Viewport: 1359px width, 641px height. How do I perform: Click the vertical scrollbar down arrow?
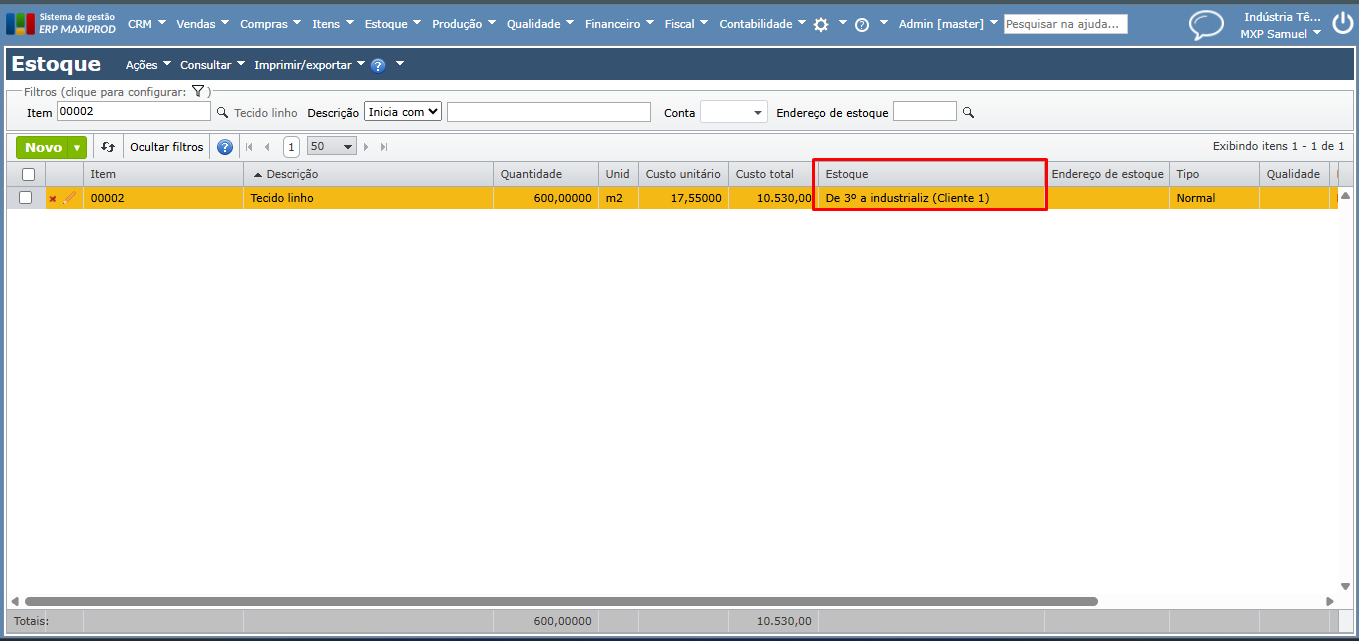(x=1345, y=587)
